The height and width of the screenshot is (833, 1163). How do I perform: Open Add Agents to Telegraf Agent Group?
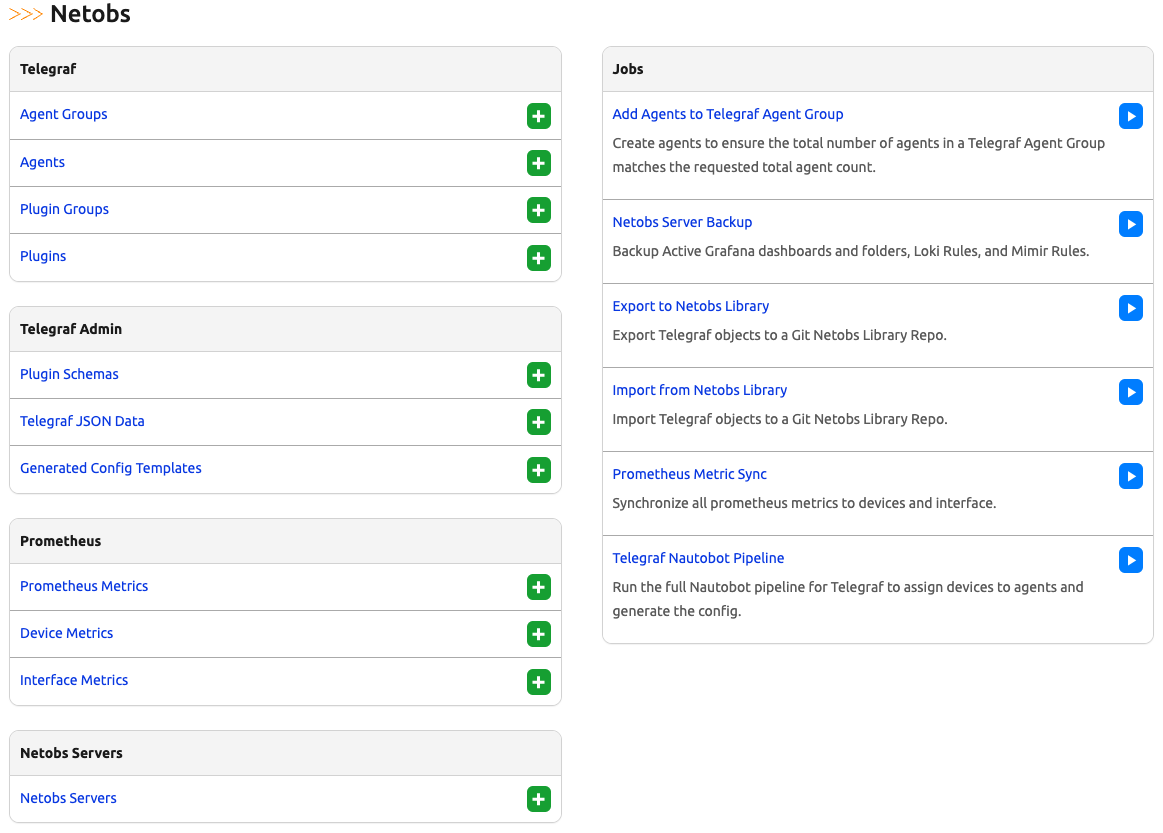727,114
